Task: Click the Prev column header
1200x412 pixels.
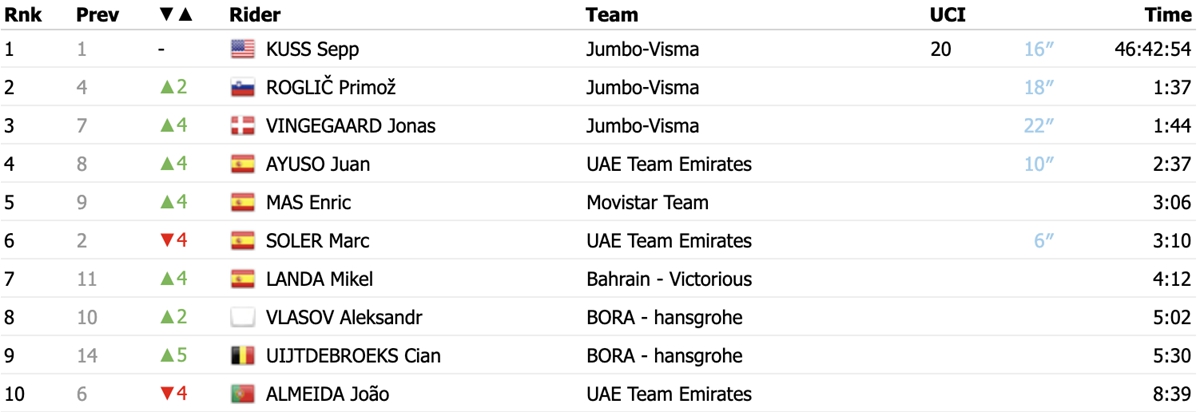Action: 98,15
